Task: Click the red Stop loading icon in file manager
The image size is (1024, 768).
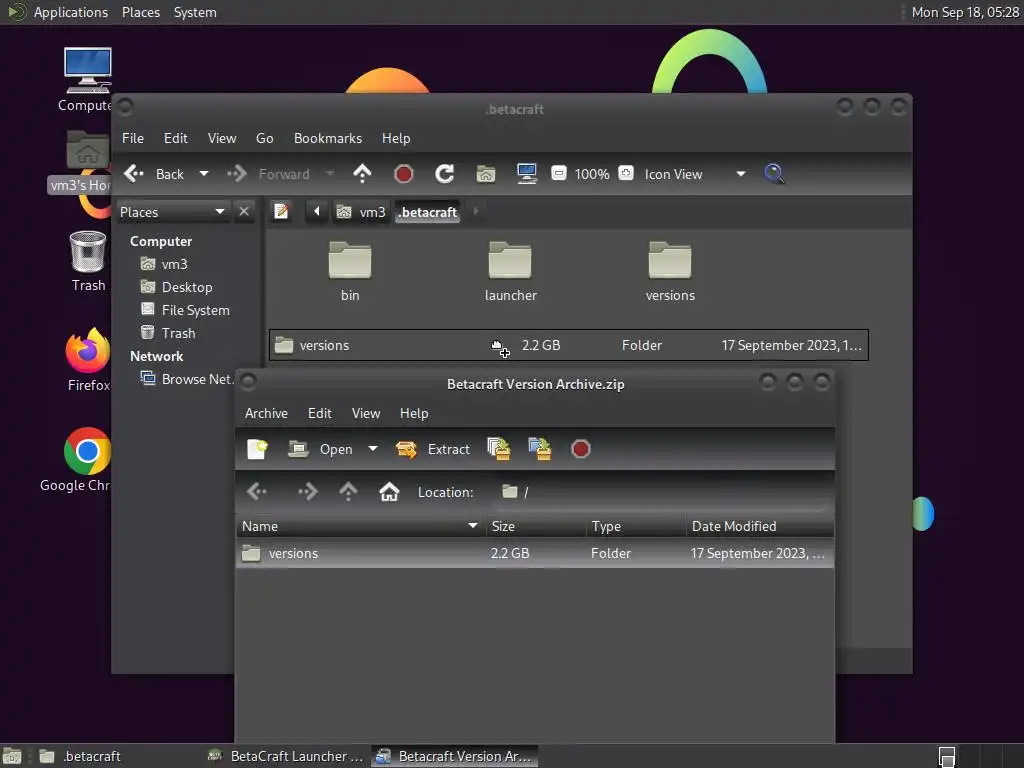Action: 404,174
